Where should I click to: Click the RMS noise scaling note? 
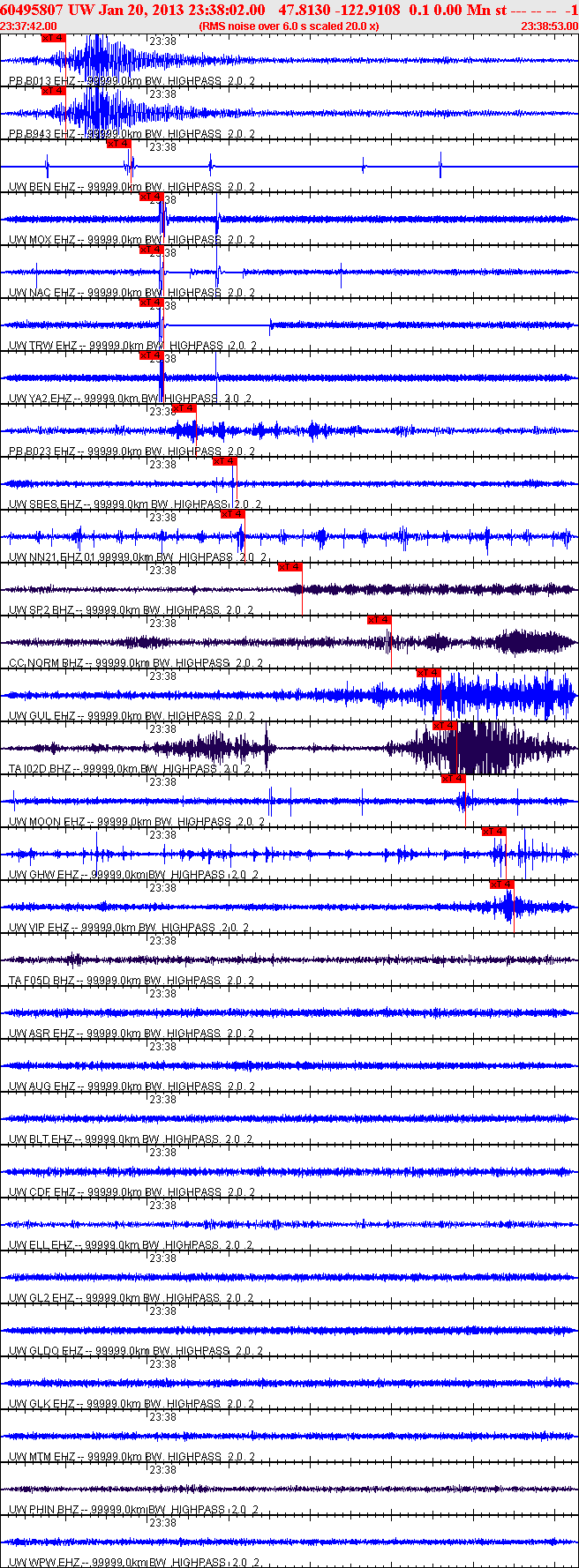point(289,26)
